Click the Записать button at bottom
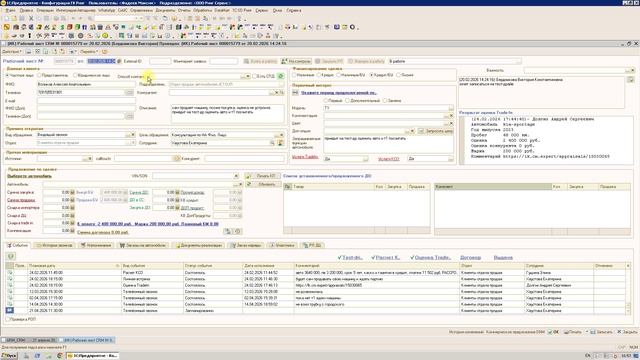 coord(601,332)
